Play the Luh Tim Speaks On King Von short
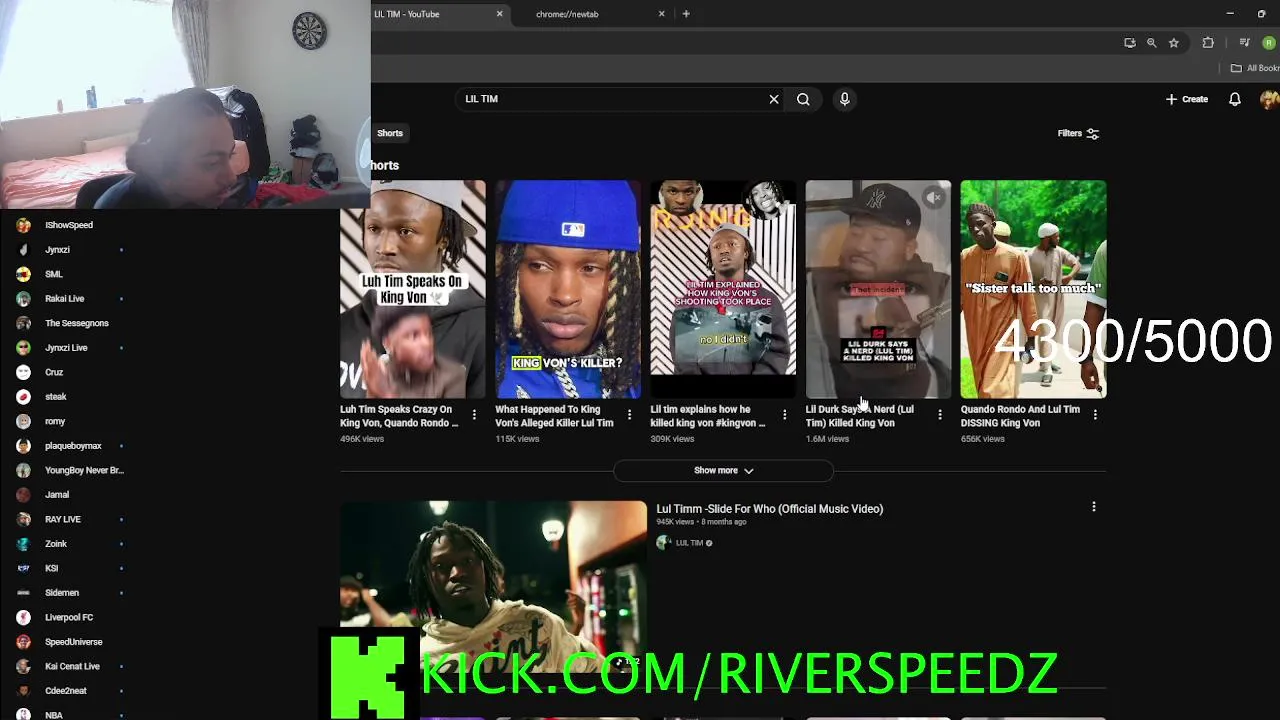1280x720 pixels. (x=413, y=289)
